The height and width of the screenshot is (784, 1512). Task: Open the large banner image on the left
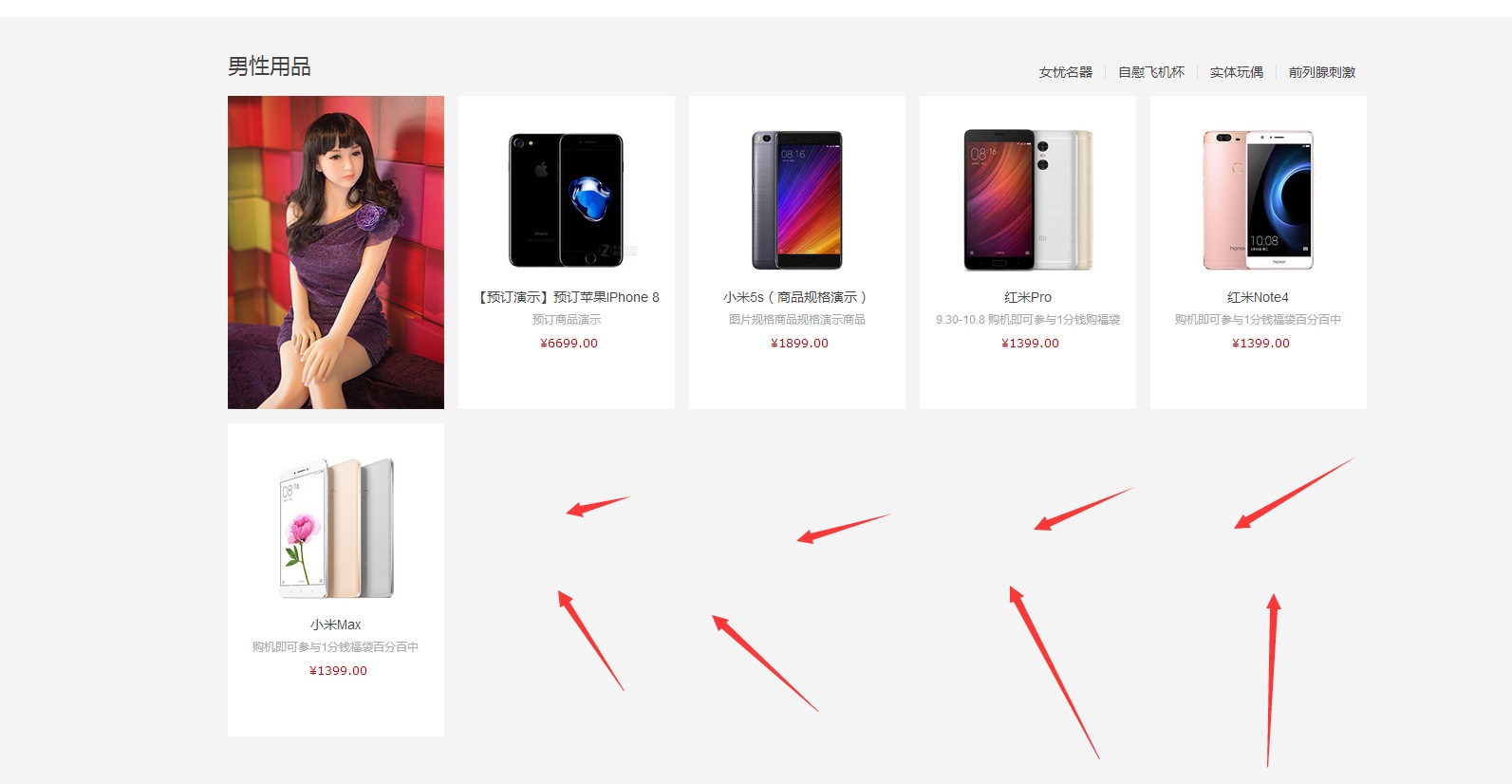coord(336,252)
